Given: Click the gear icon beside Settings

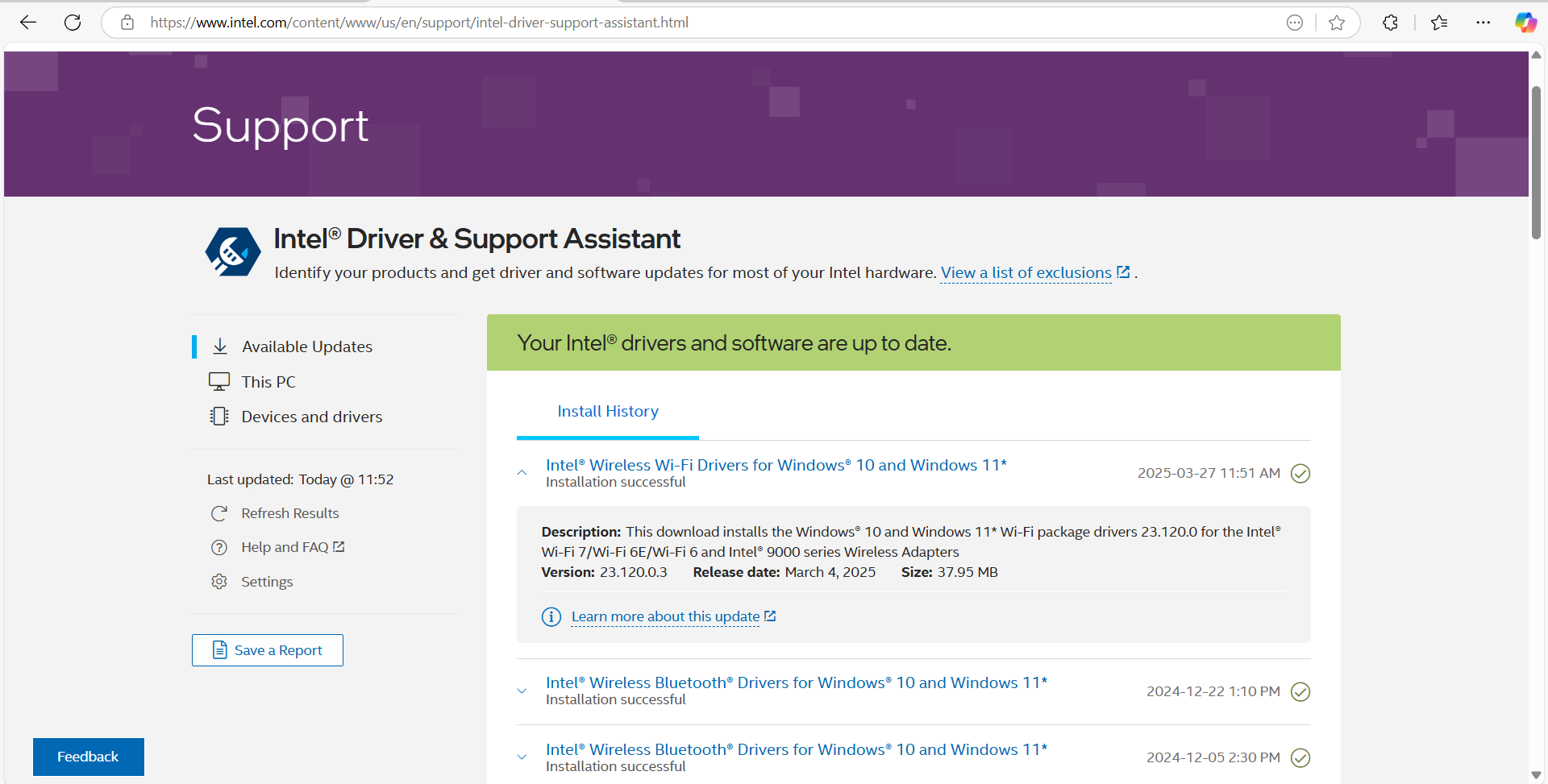Looking at the screenshot, I should point(219,581).
